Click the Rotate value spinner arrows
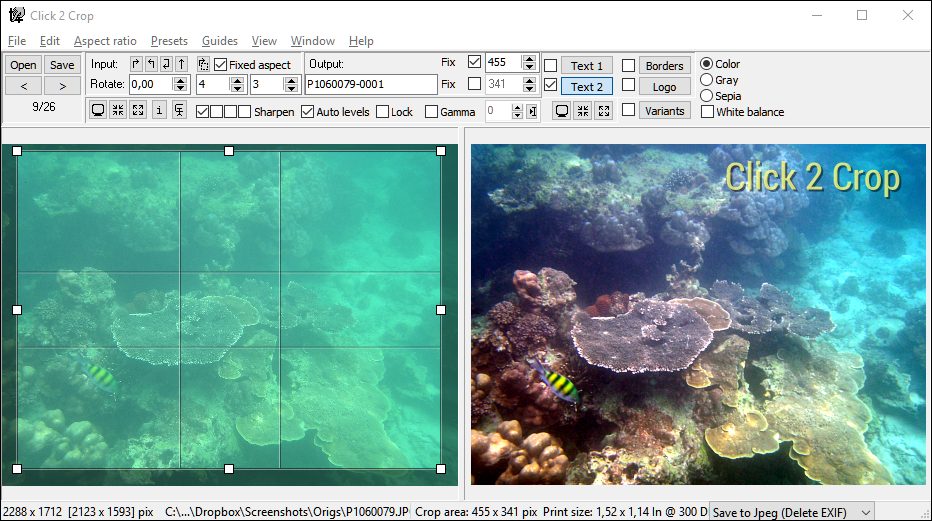Screen dimensions: 932x521 point(181,84)
